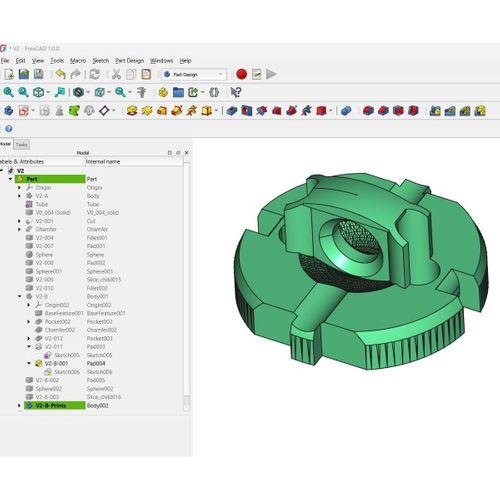Click the Additive helix icon

[x=192, y=111]
